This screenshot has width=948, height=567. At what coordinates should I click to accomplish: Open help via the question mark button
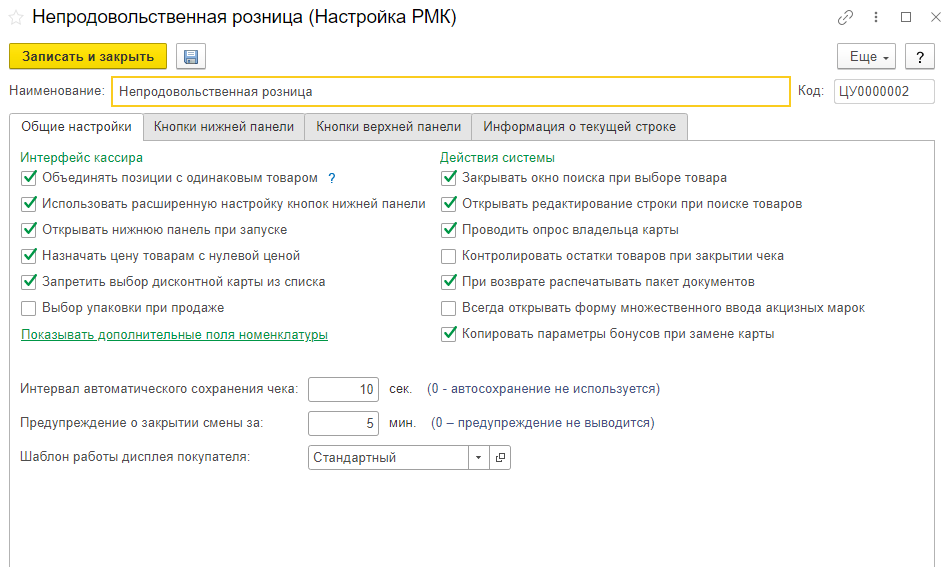pyautogui.click(x=920, y=57)
